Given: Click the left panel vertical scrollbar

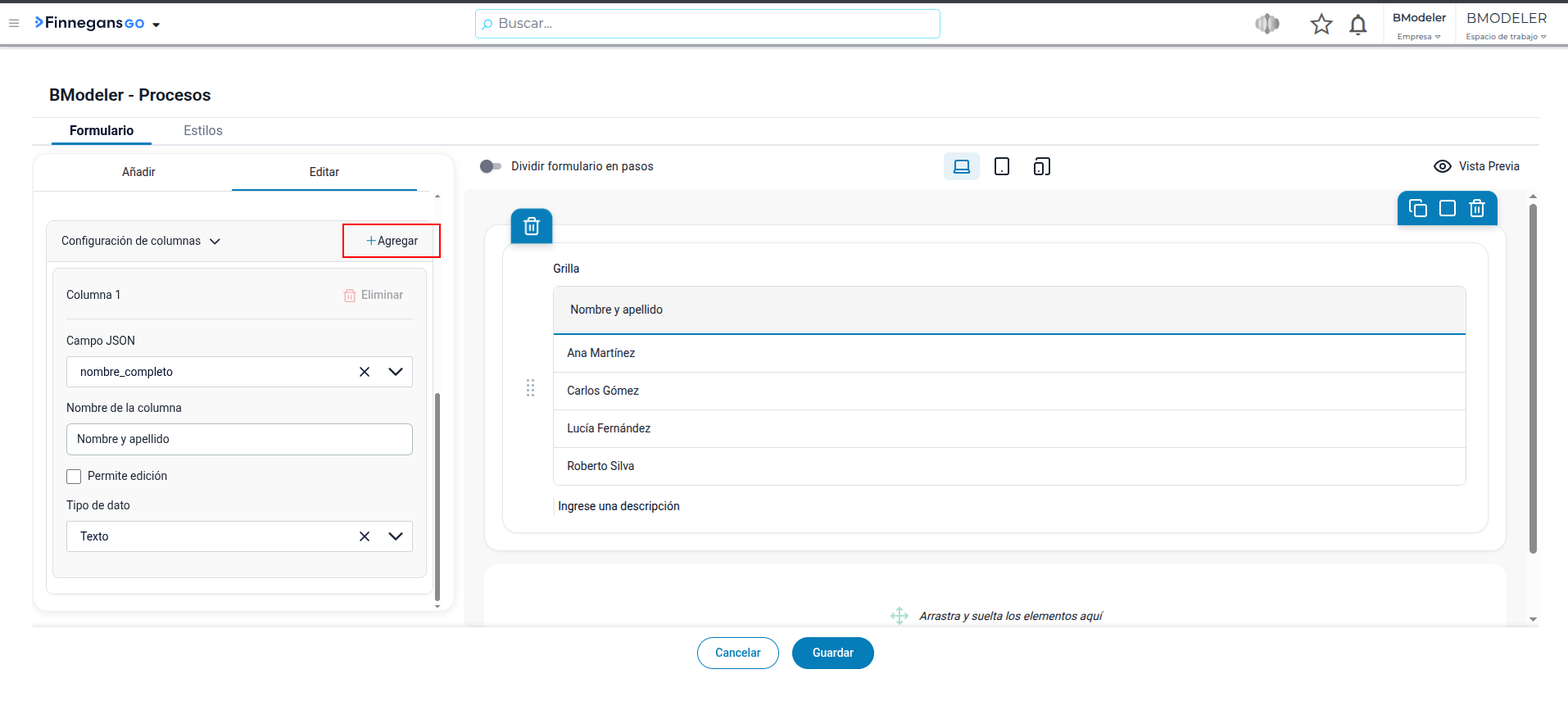Looking at the screenshot, I should 437,497.
